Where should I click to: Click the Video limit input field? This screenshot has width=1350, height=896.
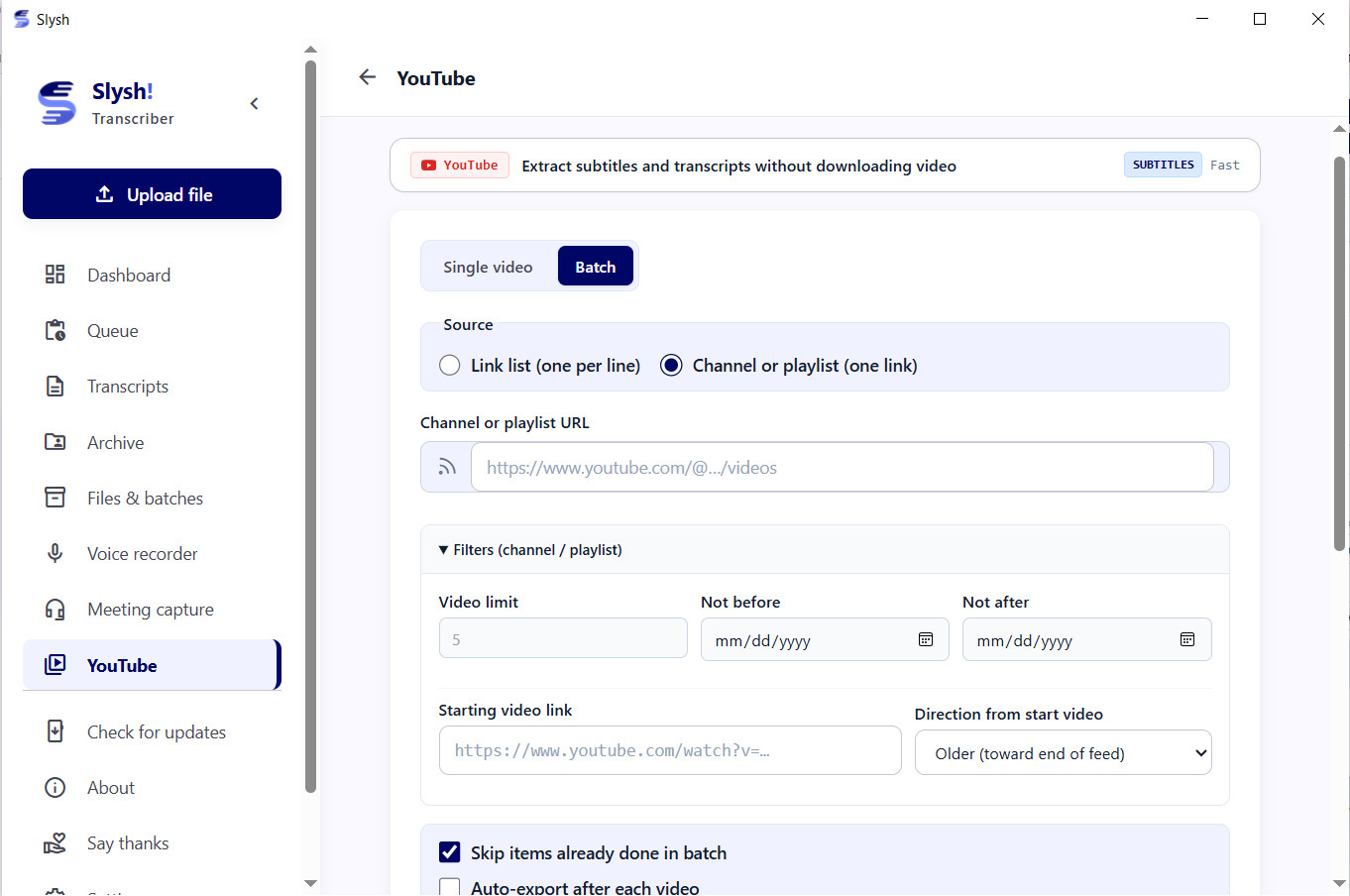(563, 638)
